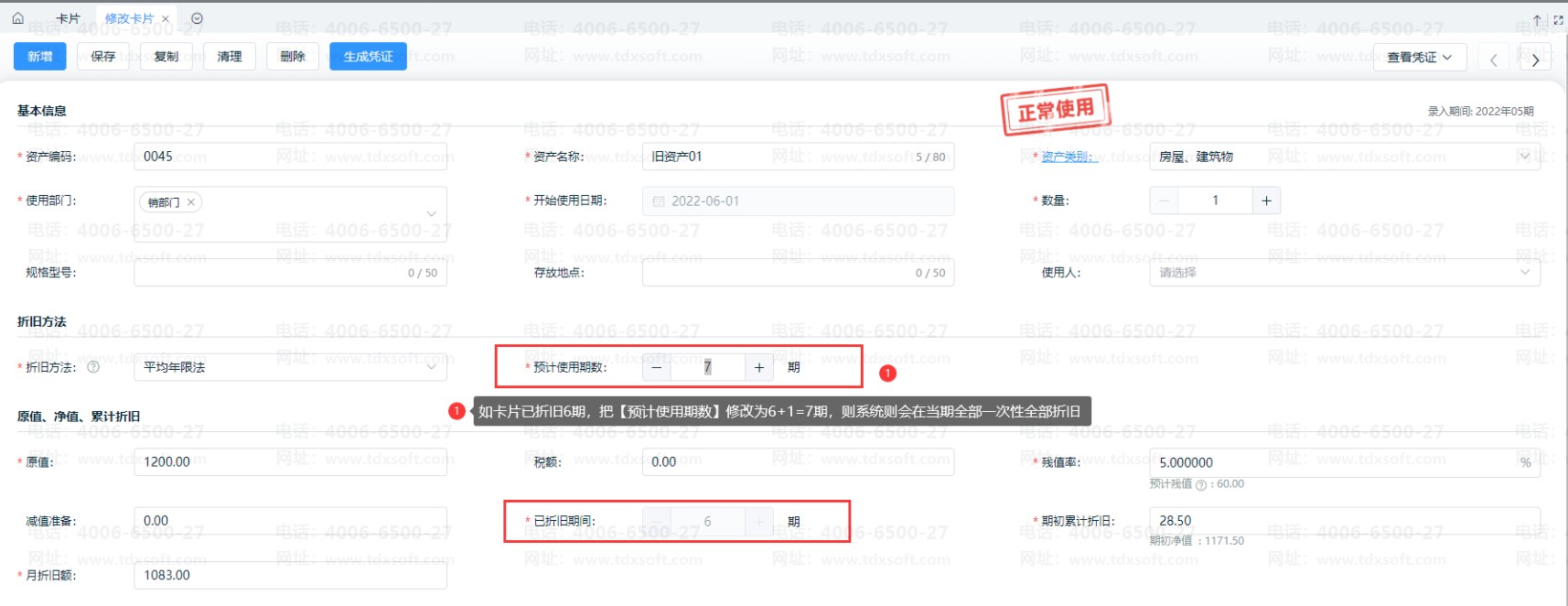The image size is (1568, 606).
Task: Click the help icon beside 折旧方法
Action: click(x=93, y=367)
